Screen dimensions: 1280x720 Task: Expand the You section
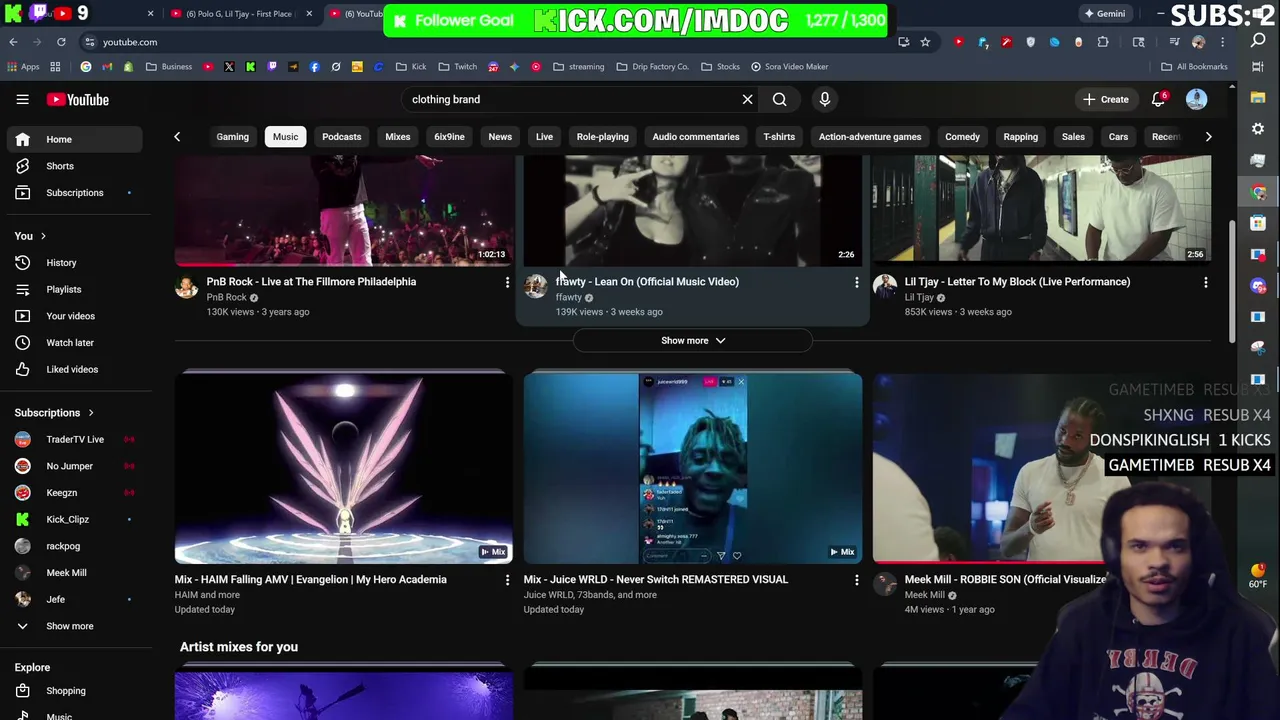coord(30,236)
